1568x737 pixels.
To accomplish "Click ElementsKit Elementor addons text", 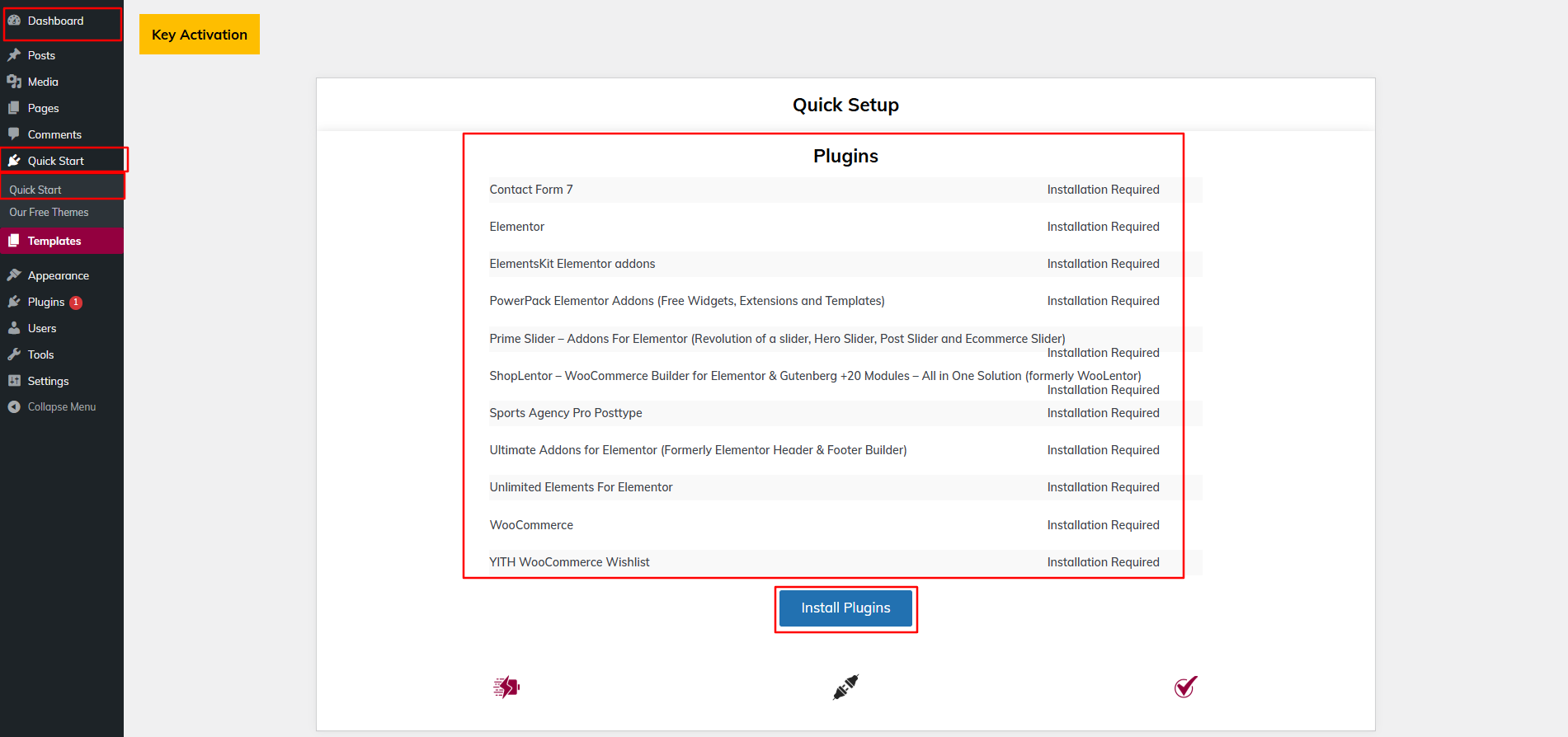I will [572, 264].
